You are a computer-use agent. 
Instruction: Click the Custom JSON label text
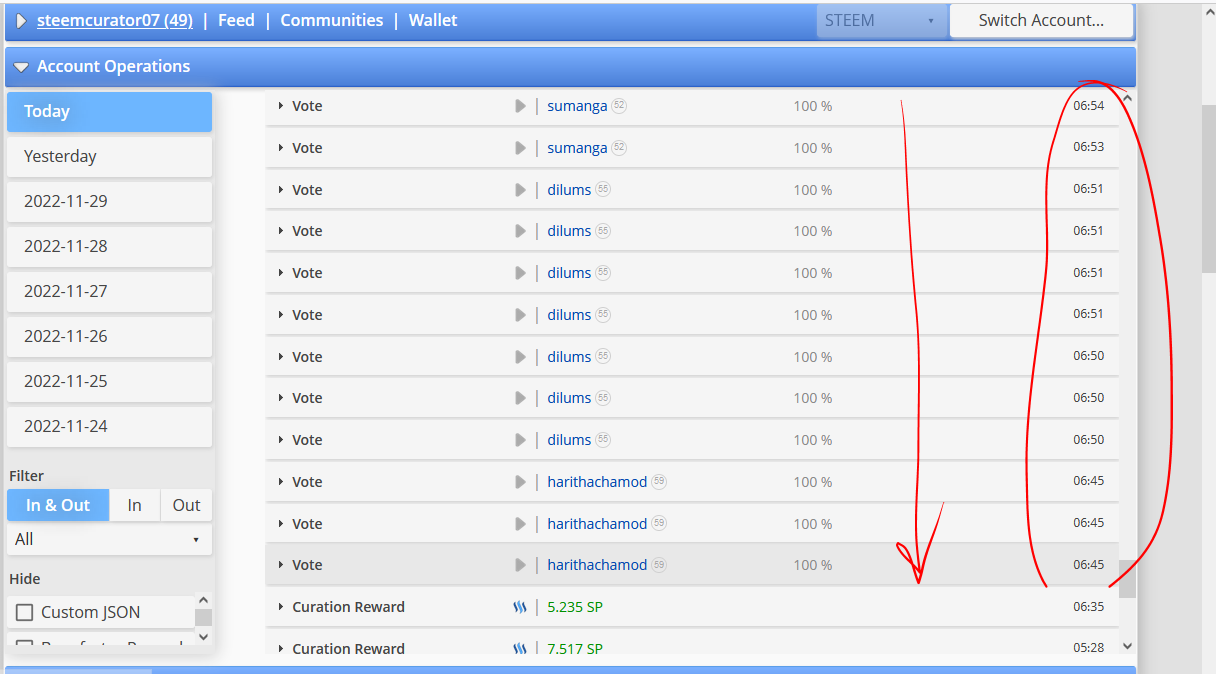[x=90, y=612]
